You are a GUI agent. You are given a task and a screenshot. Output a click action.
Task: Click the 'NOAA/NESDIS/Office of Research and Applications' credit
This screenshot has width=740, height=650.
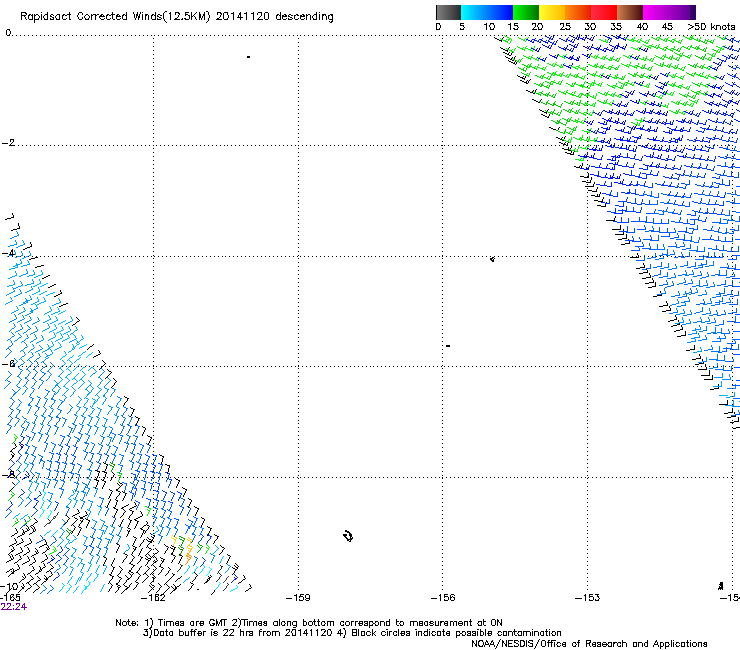pyautogui.click(x=589, y=644)
